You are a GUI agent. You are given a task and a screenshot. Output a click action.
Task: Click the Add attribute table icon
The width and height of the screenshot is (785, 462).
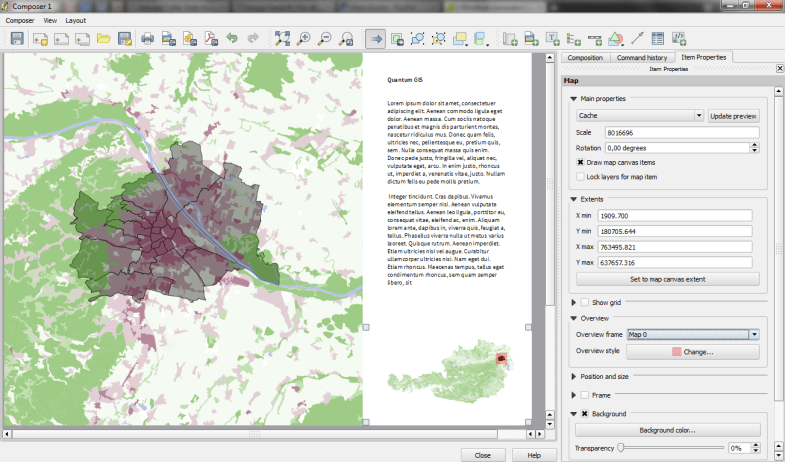(x=658, y=39)
